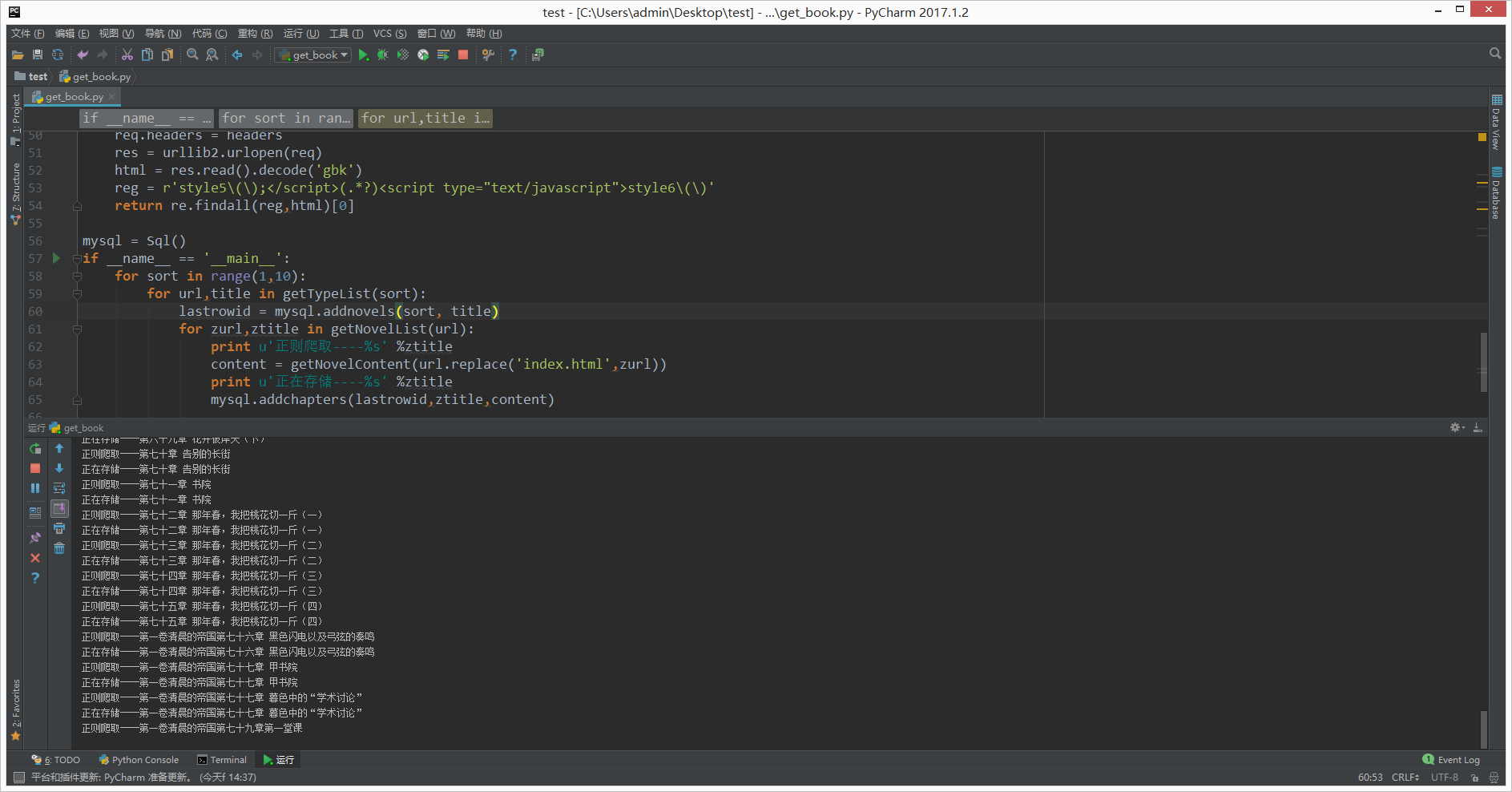Clear all console output with trash icon
This screenshot has height=792, width=1512.
tap(59, 548)
